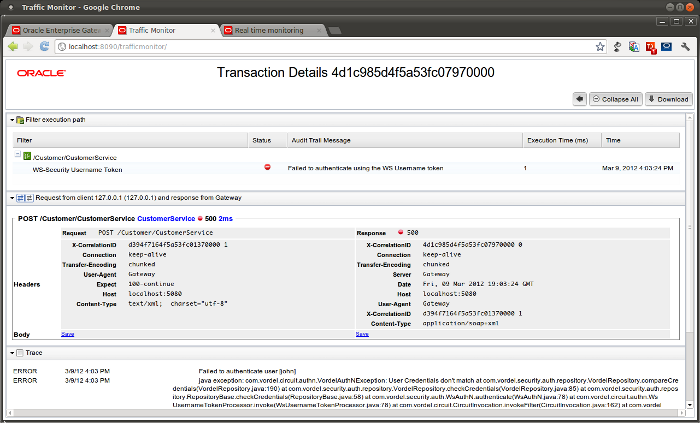The image size is (700, 423).
Task: Save the request body link
Action: [x=67, y=334]
